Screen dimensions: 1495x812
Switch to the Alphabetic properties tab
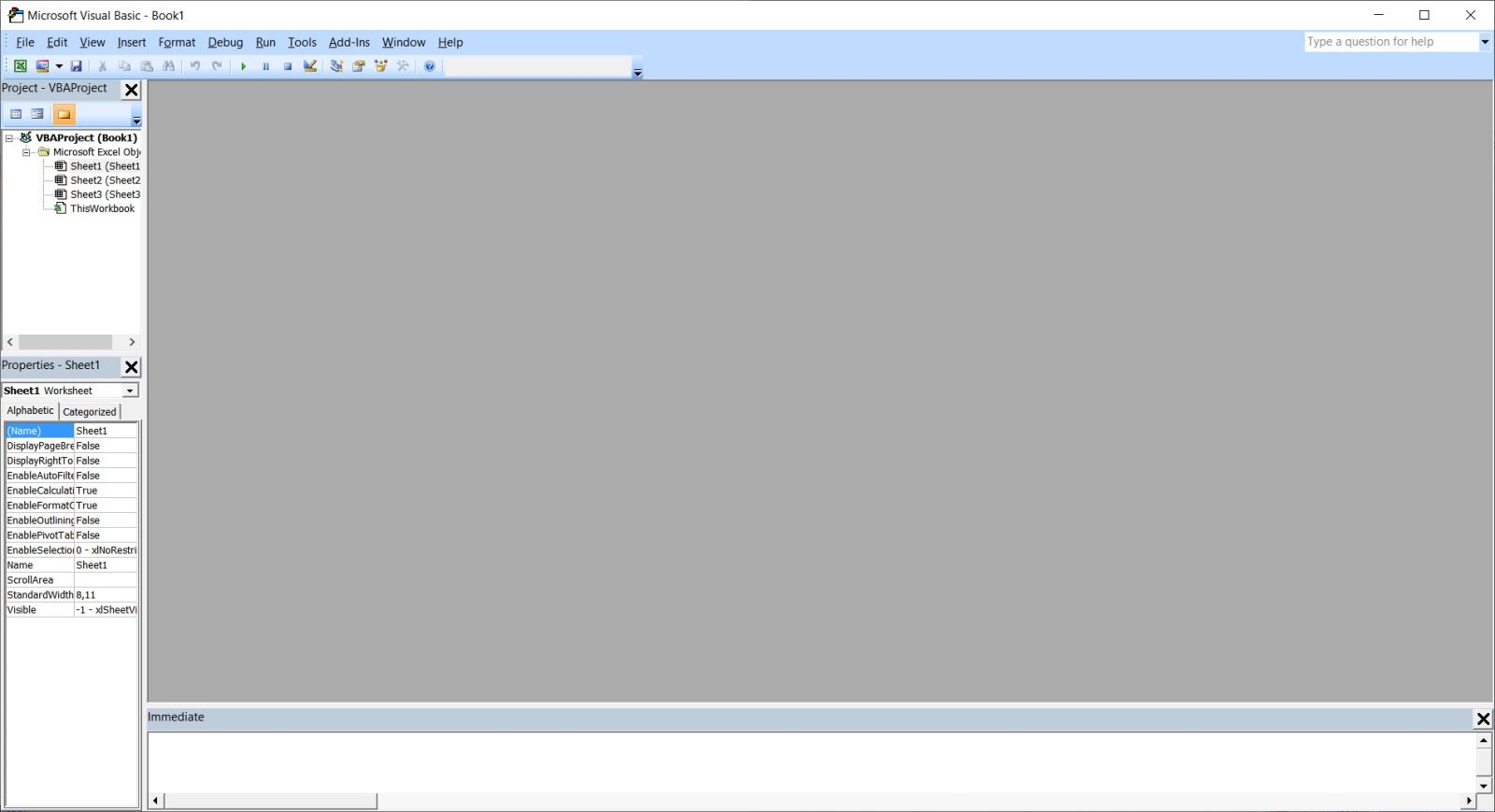click(31, 411)
